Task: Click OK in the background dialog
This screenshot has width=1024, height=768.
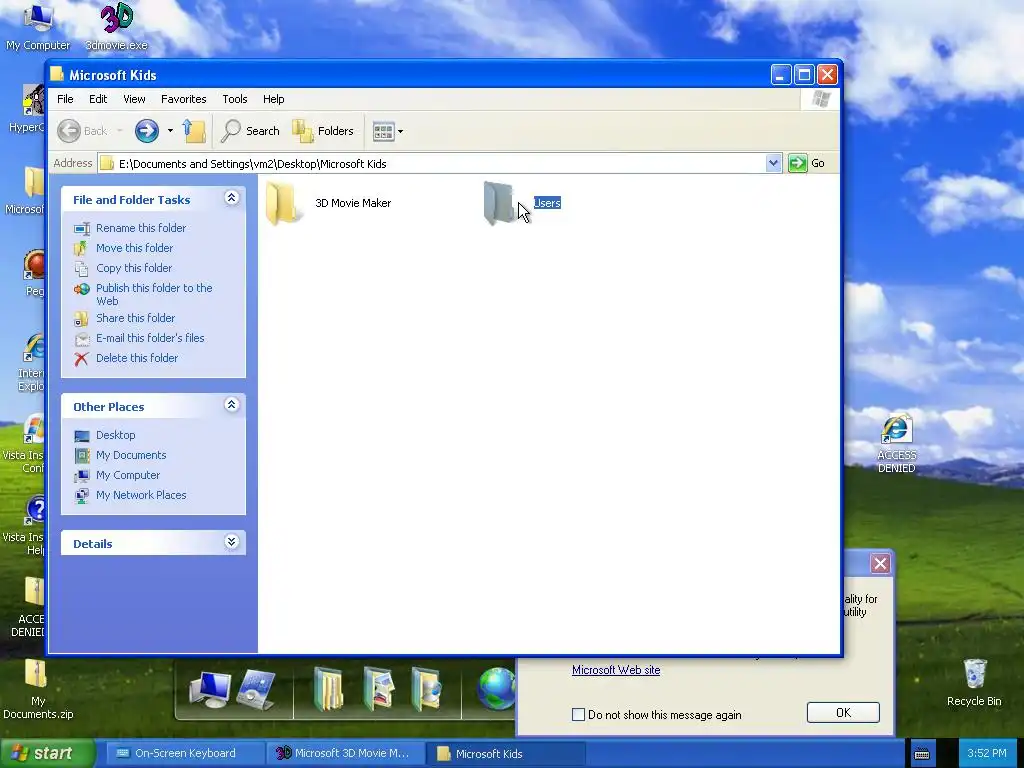Action: (x=843, y=712)
